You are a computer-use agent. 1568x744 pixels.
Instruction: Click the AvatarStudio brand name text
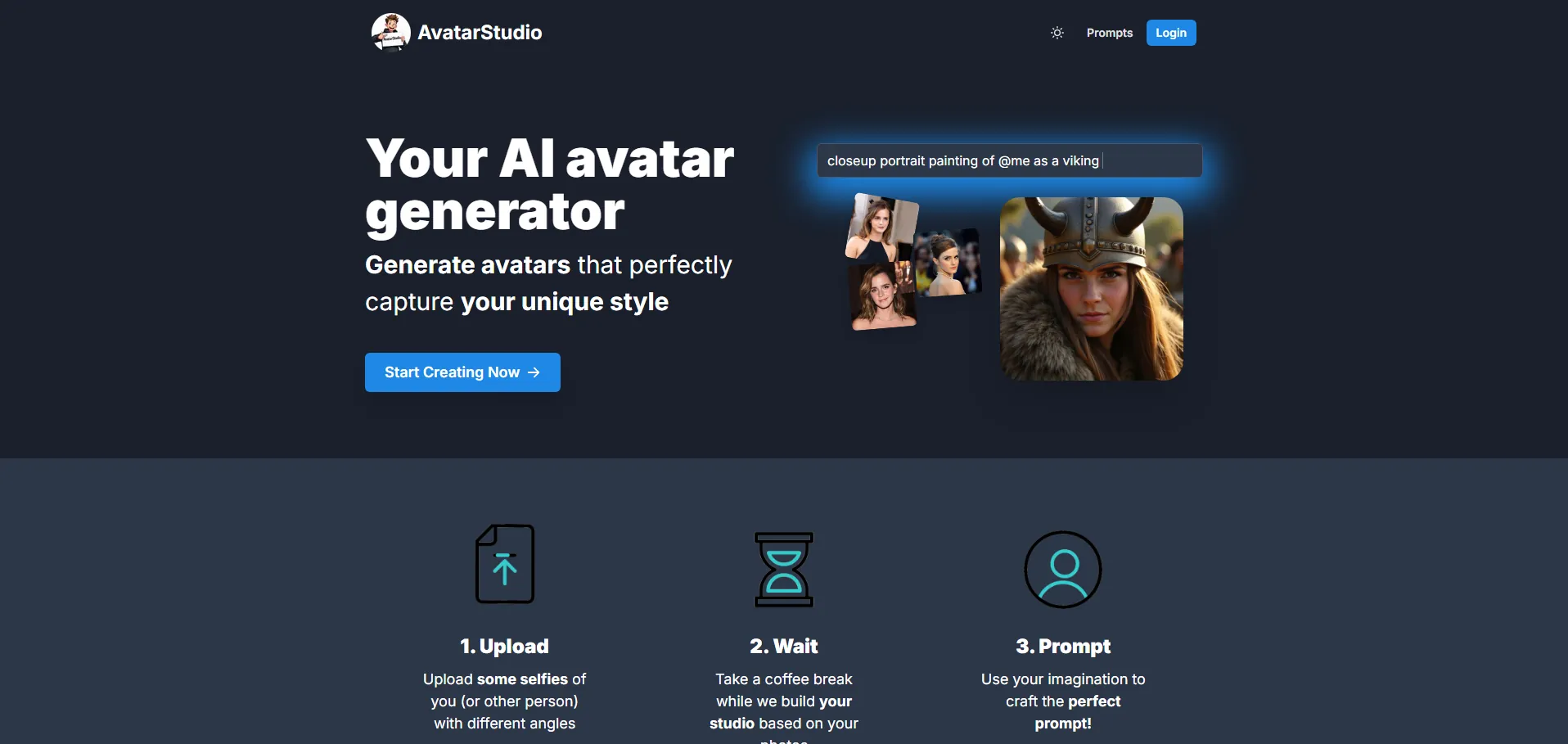tap(480, 33)
